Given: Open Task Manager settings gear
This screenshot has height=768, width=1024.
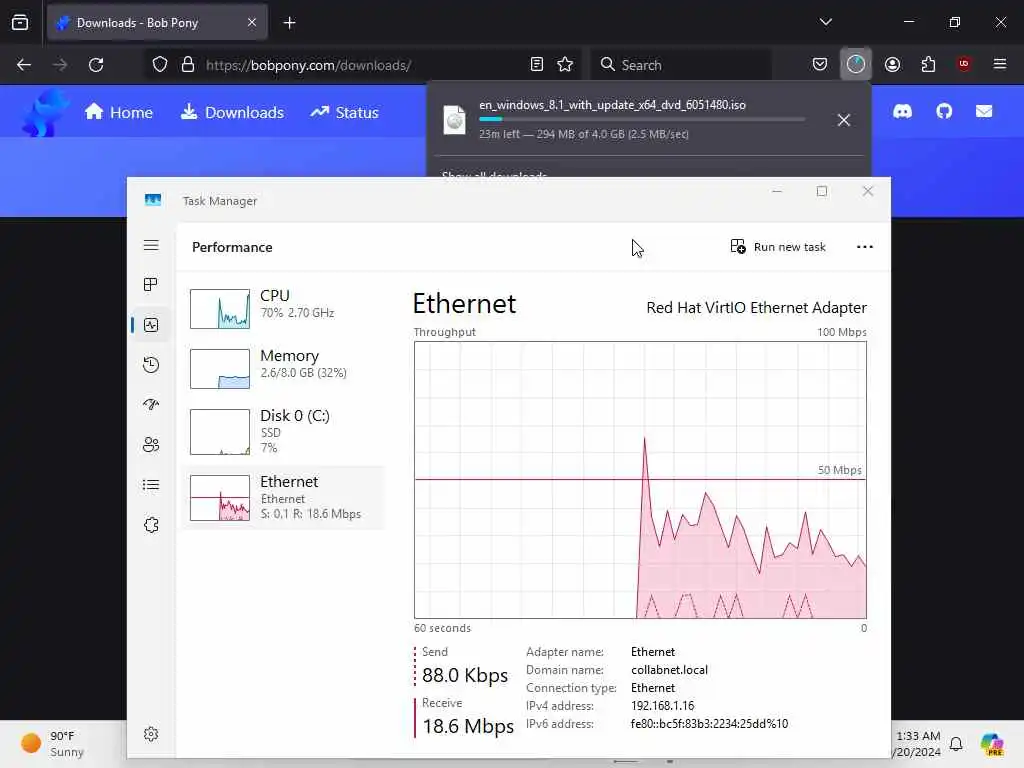Looking at the screenshot, I should click(x=151, y=734).
